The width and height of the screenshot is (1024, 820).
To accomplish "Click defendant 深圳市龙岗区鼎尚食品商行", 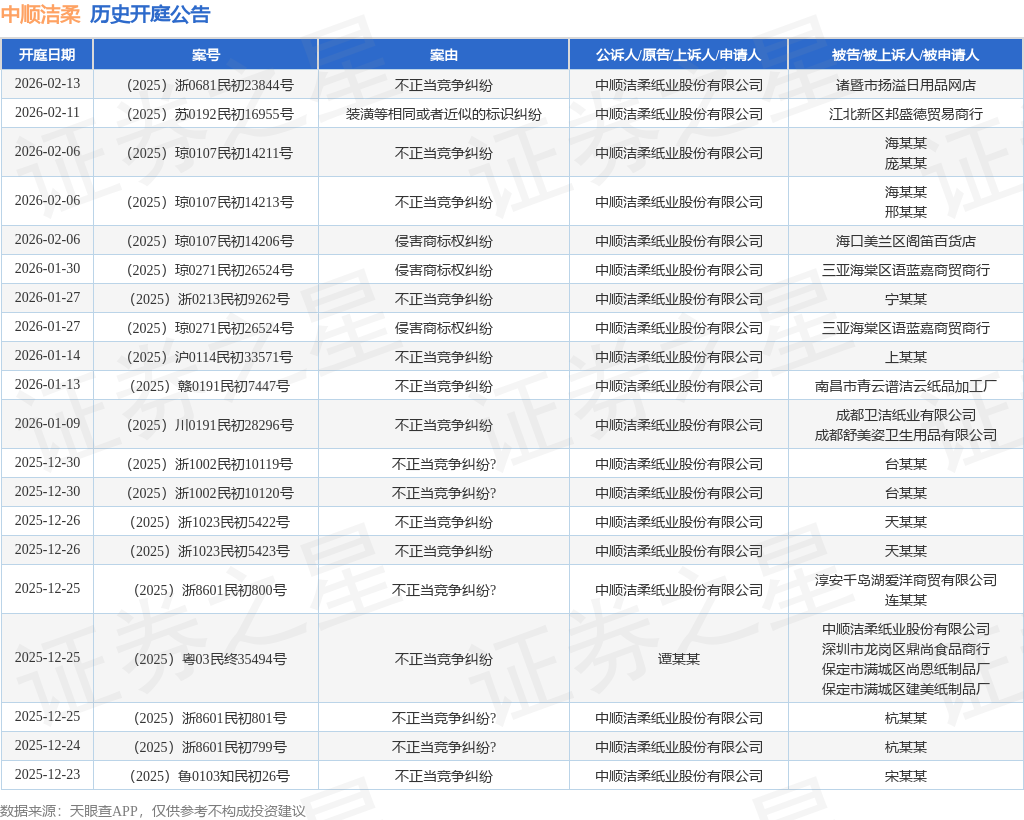I will [906, 650].
